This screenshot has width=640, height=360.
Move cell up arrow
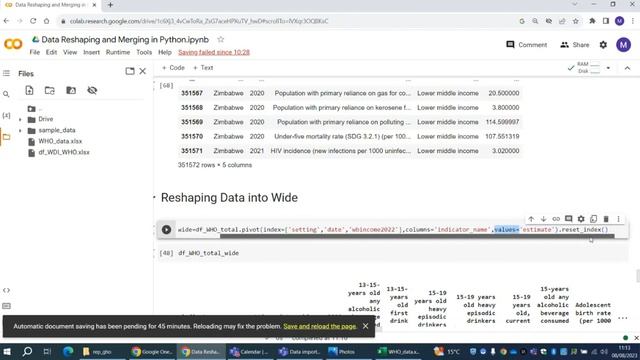coord(531,219)
